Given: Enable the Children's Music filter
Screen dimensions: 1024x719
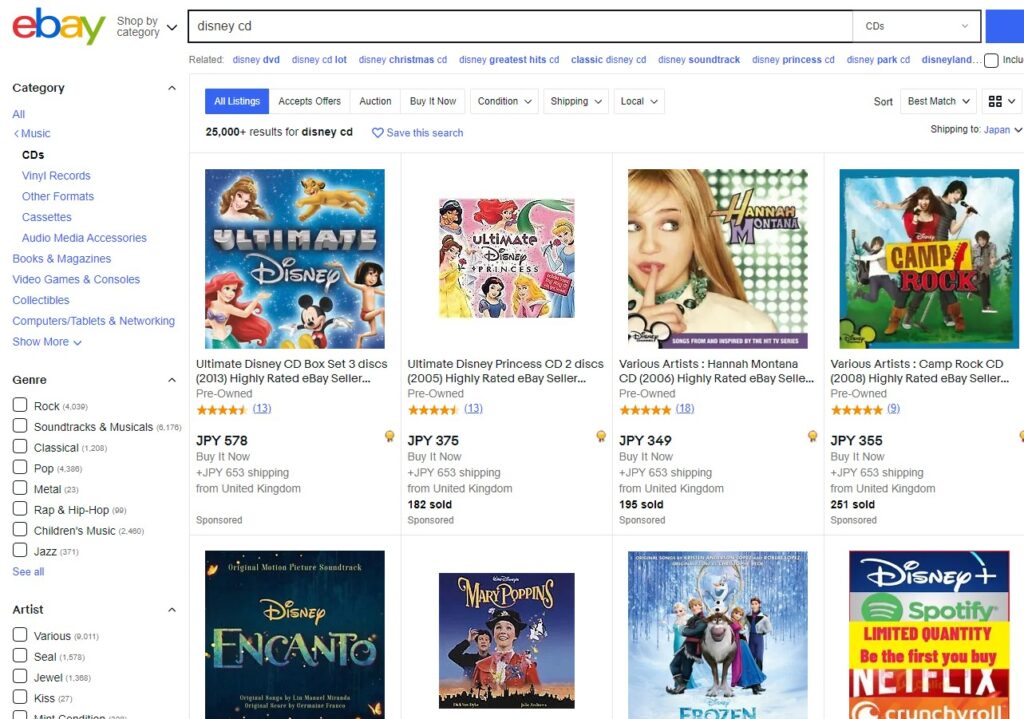Looking at the screenshot, I should point(20,530).
